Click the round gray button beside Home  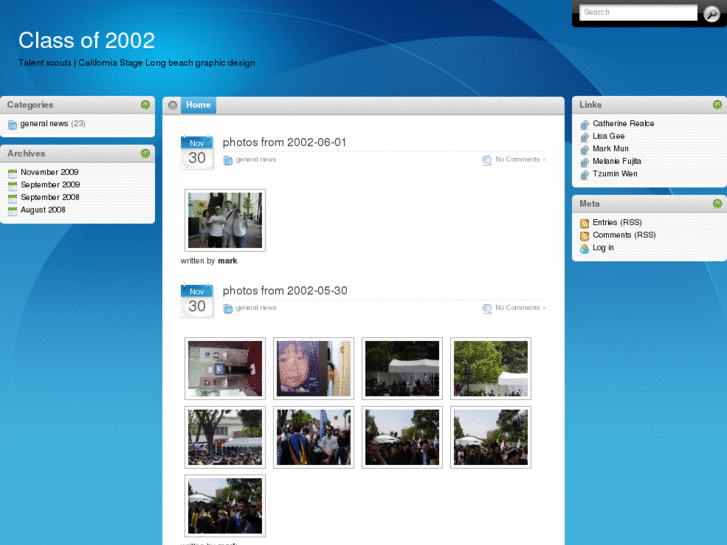click(172, 106)
